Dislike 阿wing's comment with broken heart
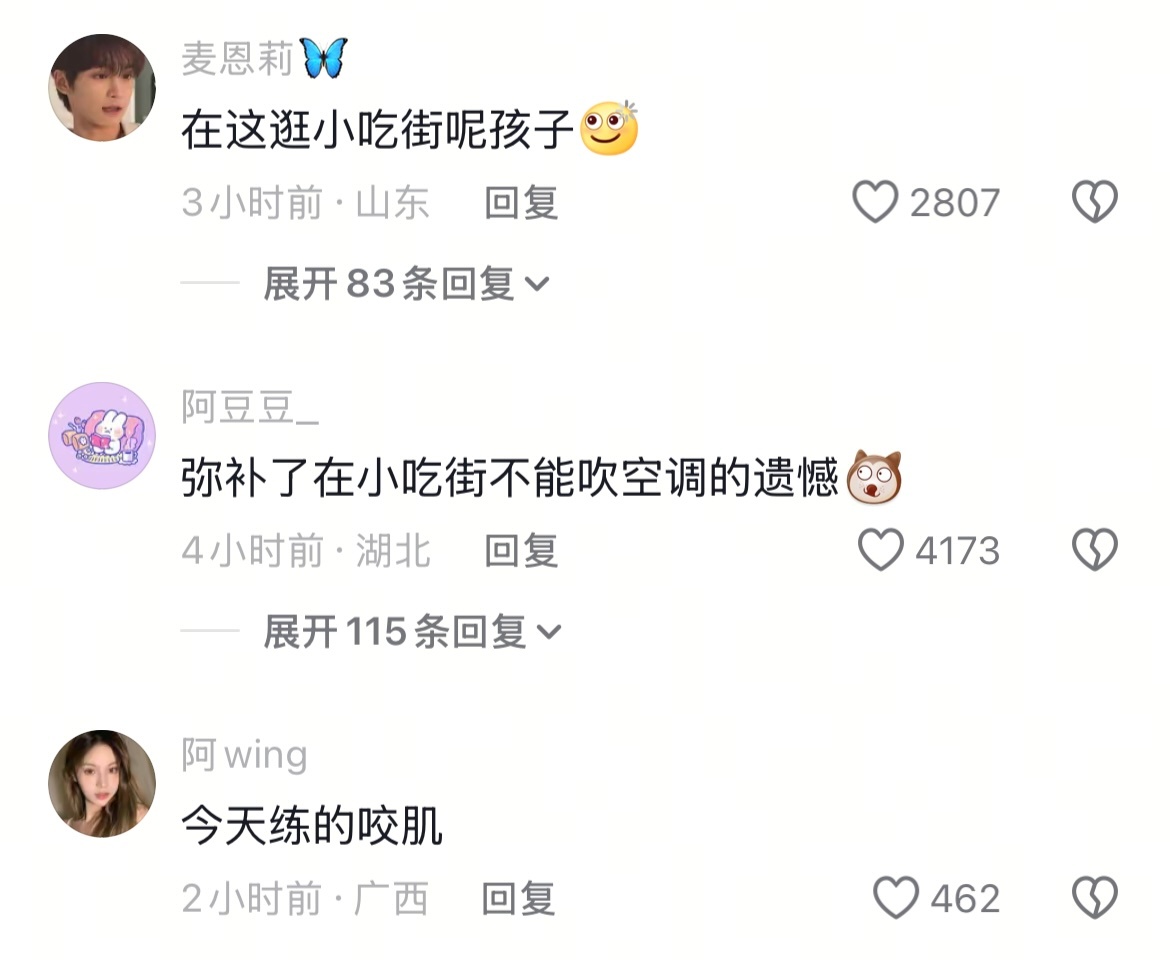 1094,897
